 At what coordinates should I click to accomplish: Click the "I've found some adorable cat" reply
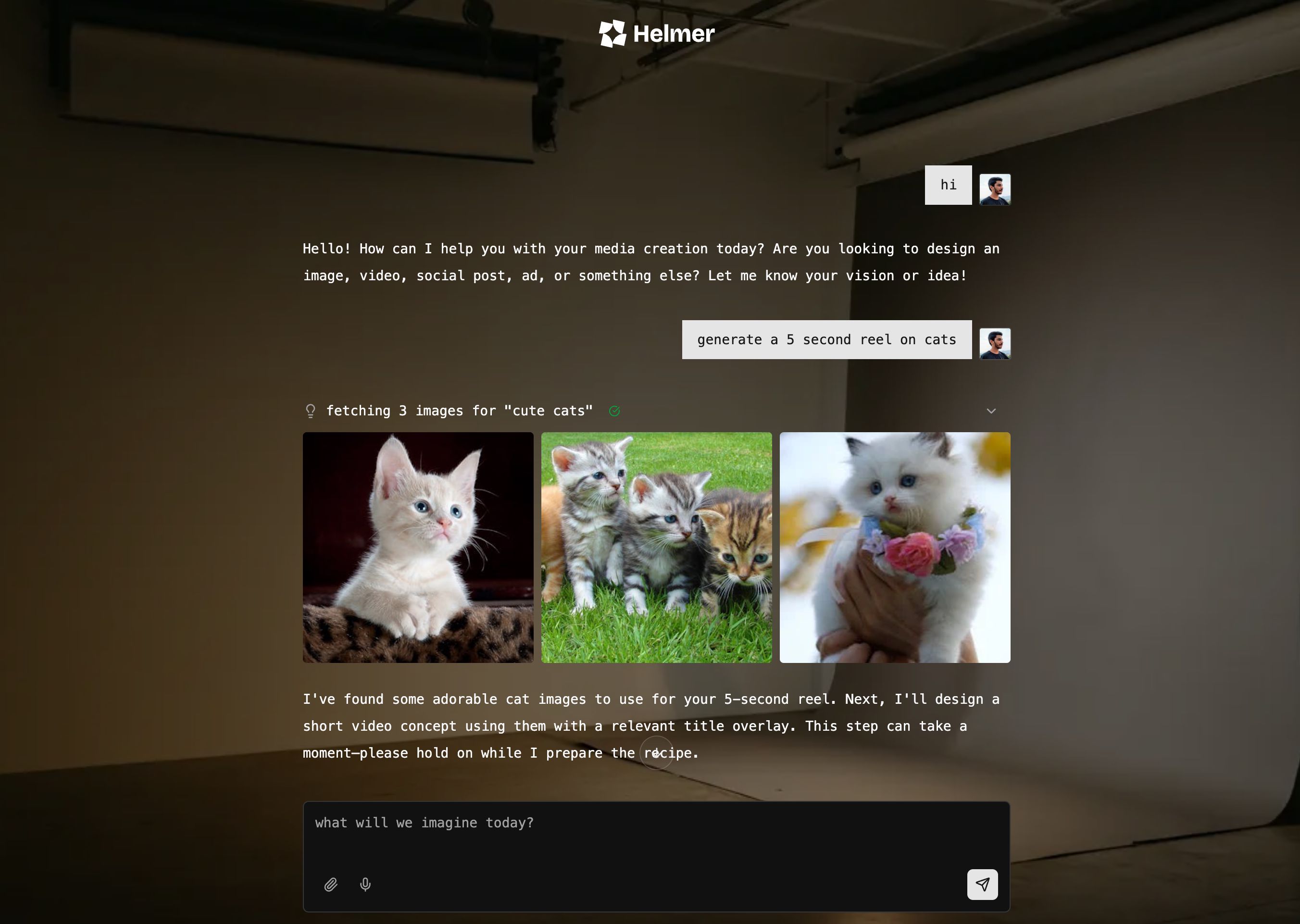tap(651, 726)
